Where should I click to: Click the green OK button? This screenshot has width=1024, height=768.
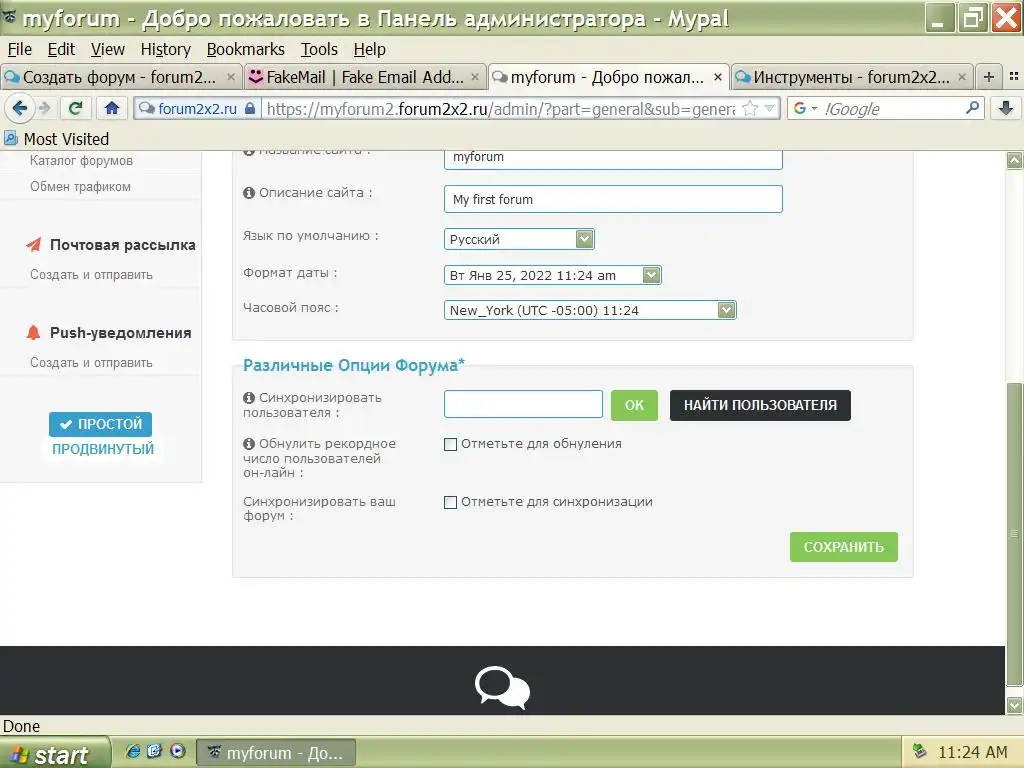(x=634, y=406)
